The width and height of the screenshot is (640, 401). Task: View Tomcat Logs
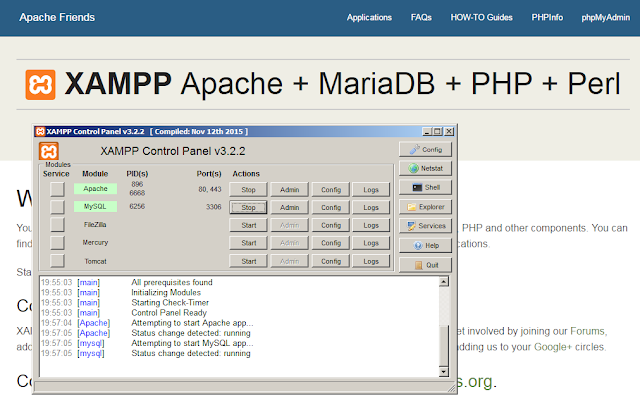pyautogui.click(x=371, y=261)
